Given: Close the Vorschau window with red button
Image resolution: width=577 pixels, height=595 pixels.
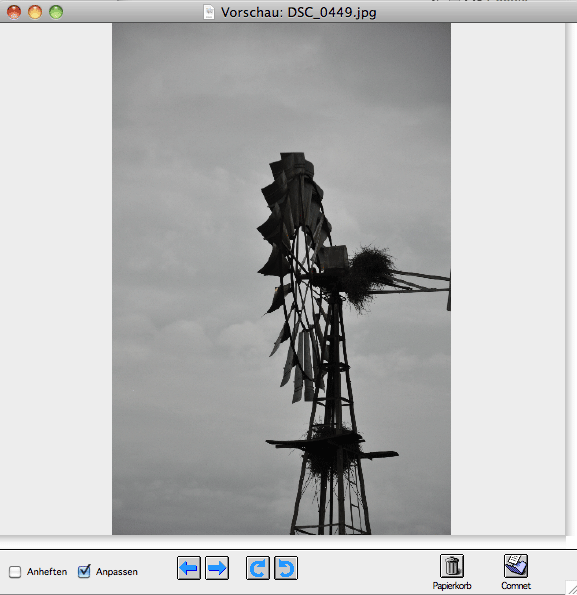Looking at the screenshot, I should pos(14,12).
